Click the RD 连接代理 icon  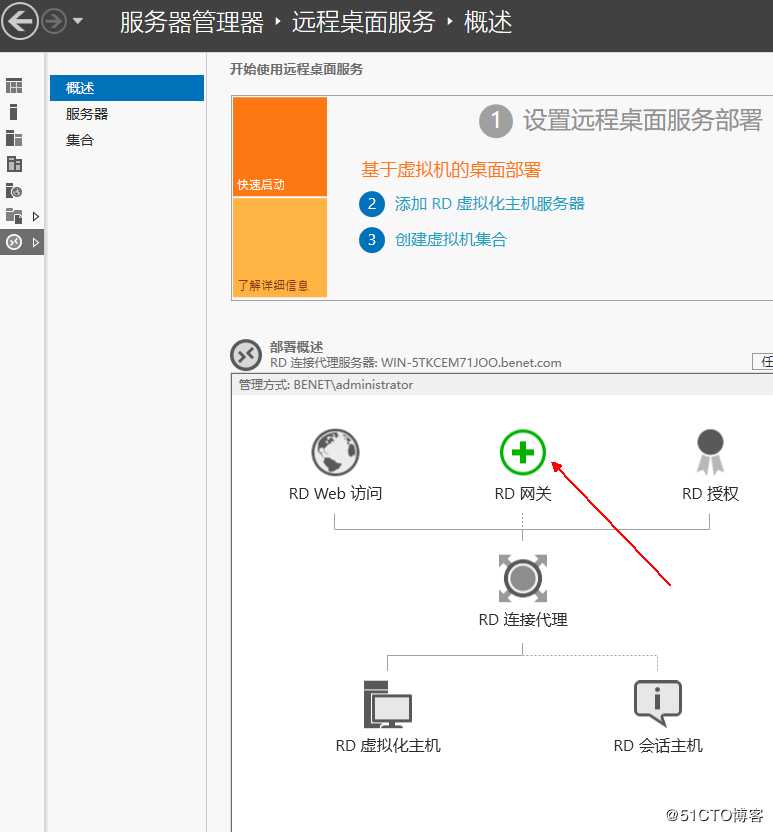click(523, 578)
